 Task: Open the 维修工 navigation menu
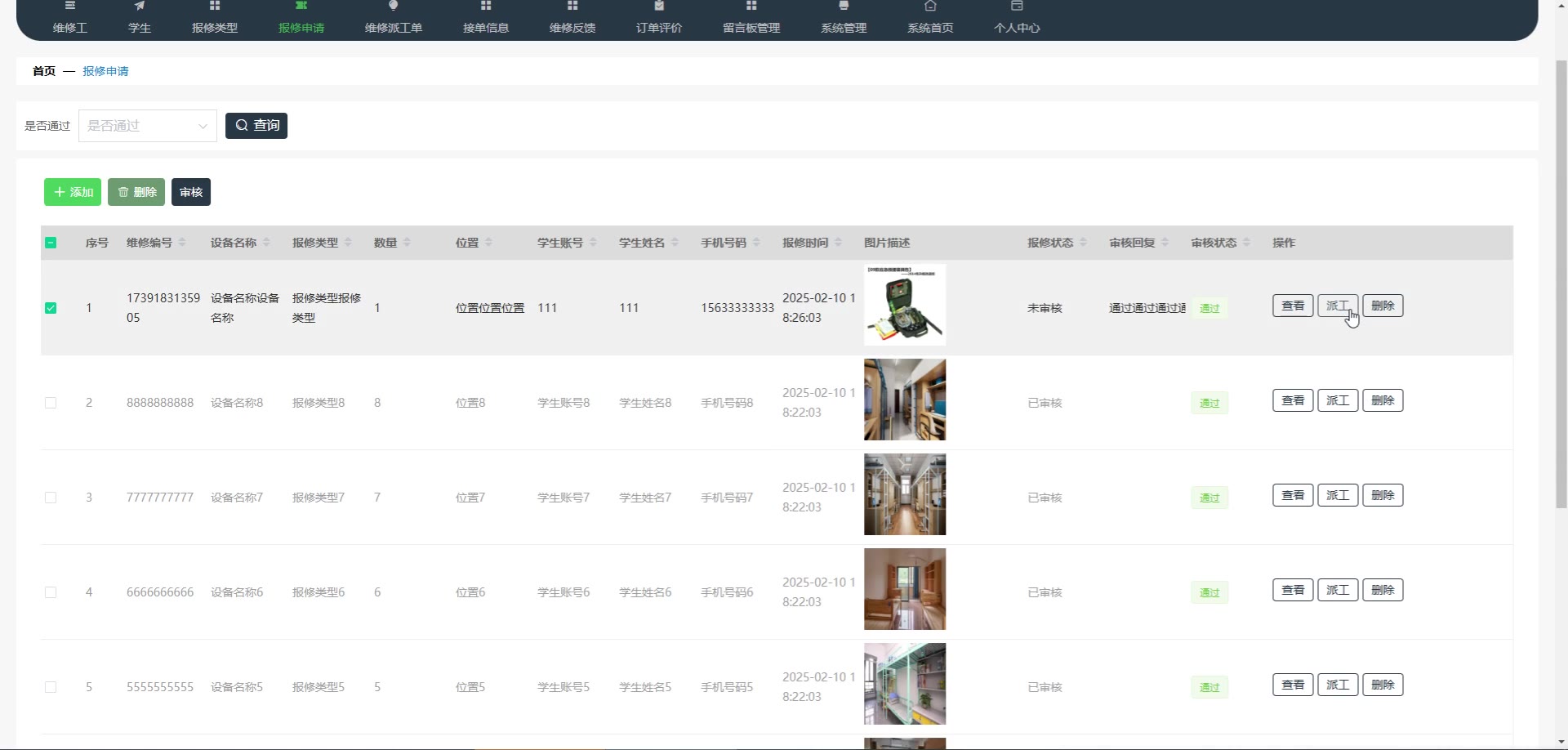(x=70, y=18)
